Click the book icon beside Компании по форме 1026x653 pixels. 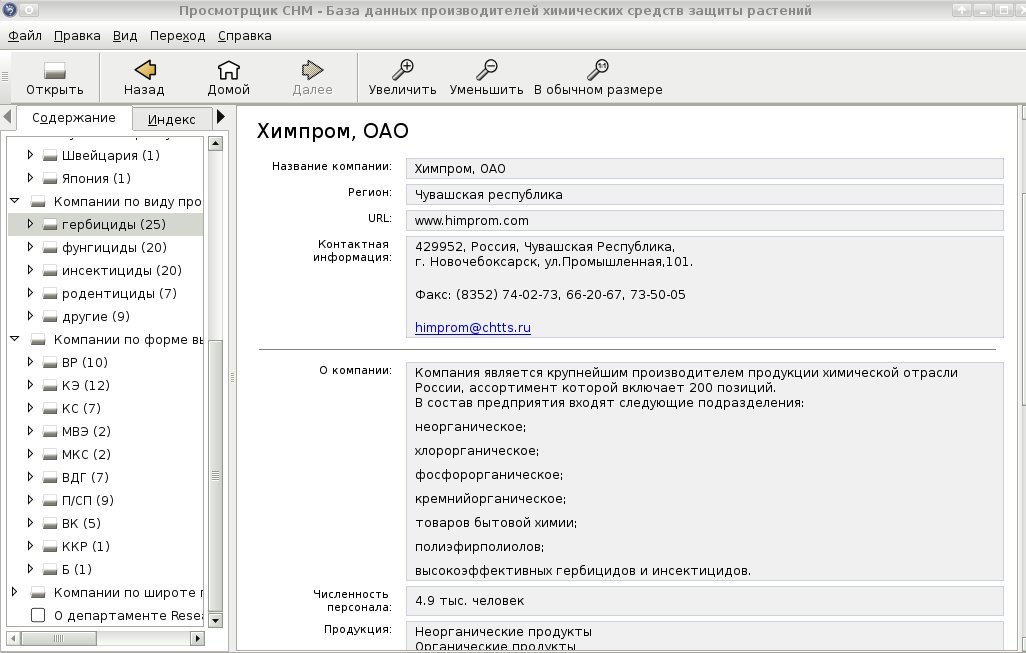[38, 340]
